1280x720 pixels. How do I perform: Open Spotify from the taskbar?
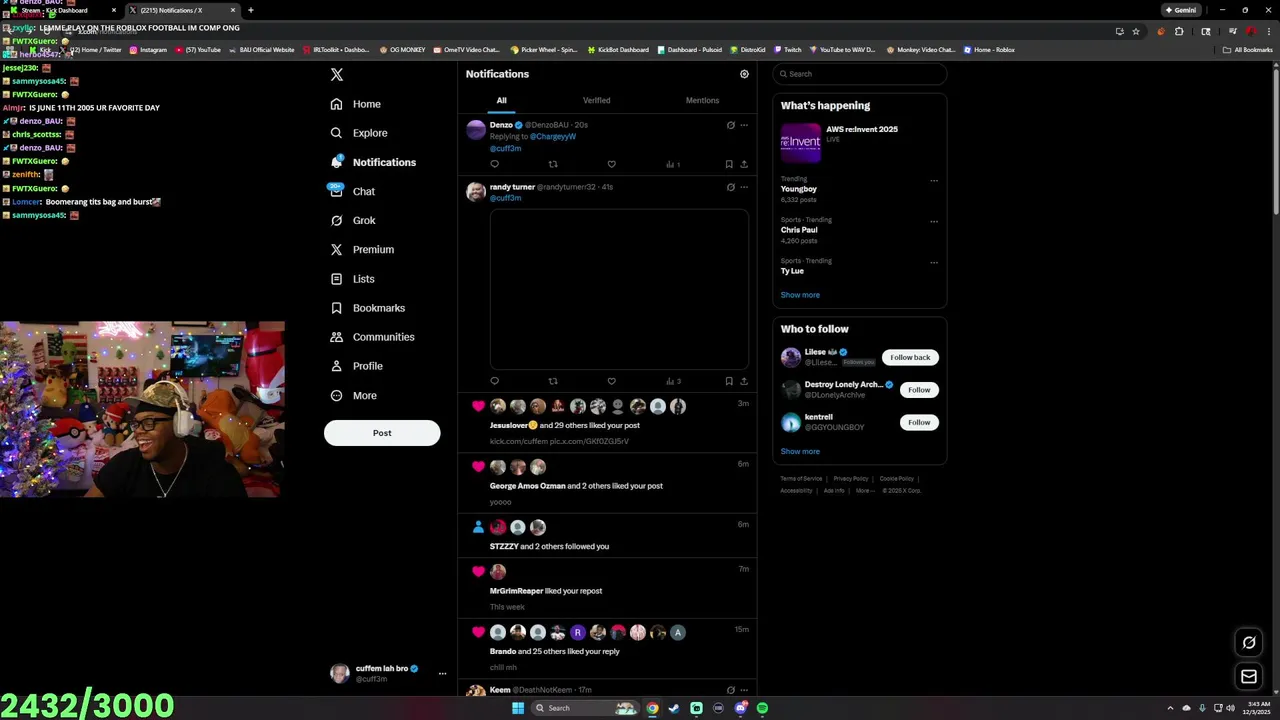(x=762, y=708)
